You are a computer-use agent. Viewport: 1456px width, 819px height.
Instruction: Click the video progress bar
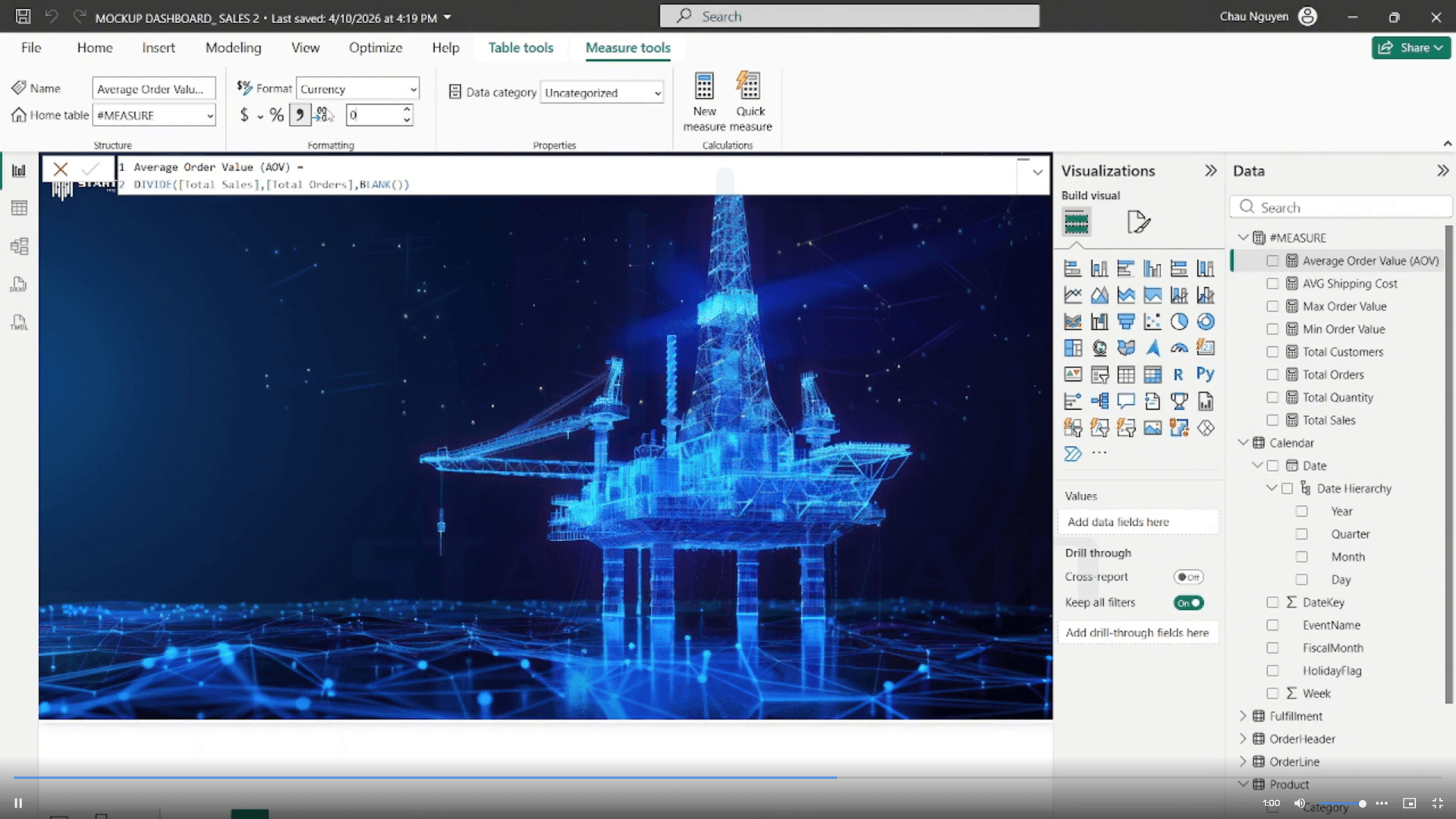point(728,777)
